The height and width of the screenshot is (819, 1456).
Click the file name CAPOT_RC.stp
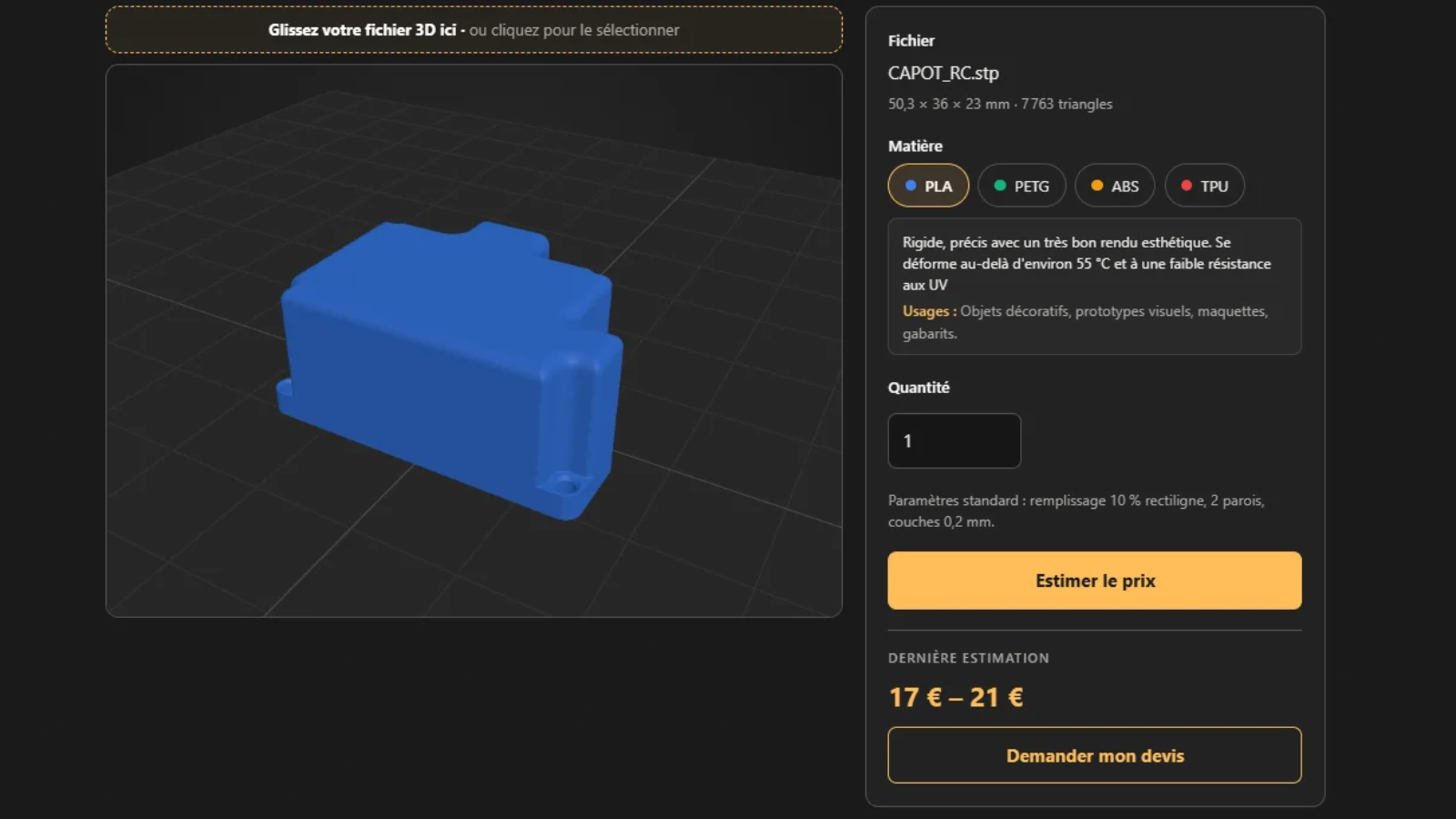tap(944, 73)
